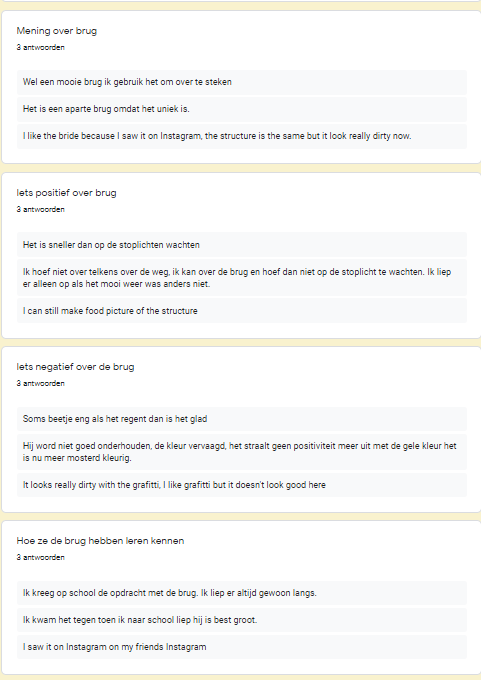Viewport: 481px width, 680px height.
Task: Click response 'Ik hoef niet over telkens over de weg'
Action: coord(242,278)
